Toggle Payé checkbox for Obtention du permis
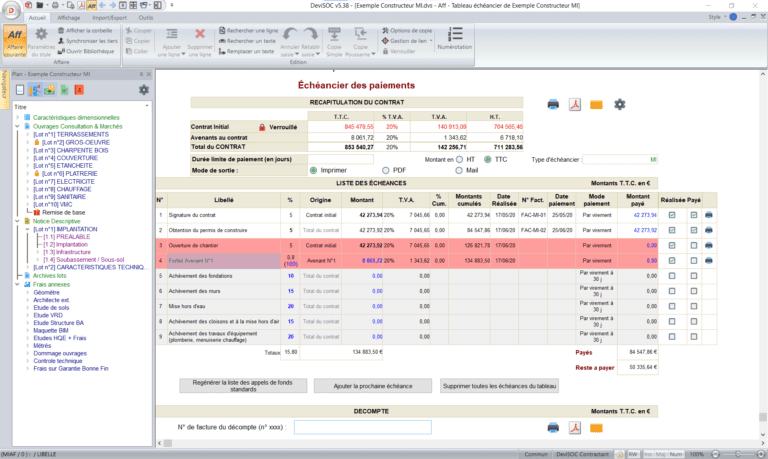The width and height of the screenshot is (768, 459). (x=694, y=230)
